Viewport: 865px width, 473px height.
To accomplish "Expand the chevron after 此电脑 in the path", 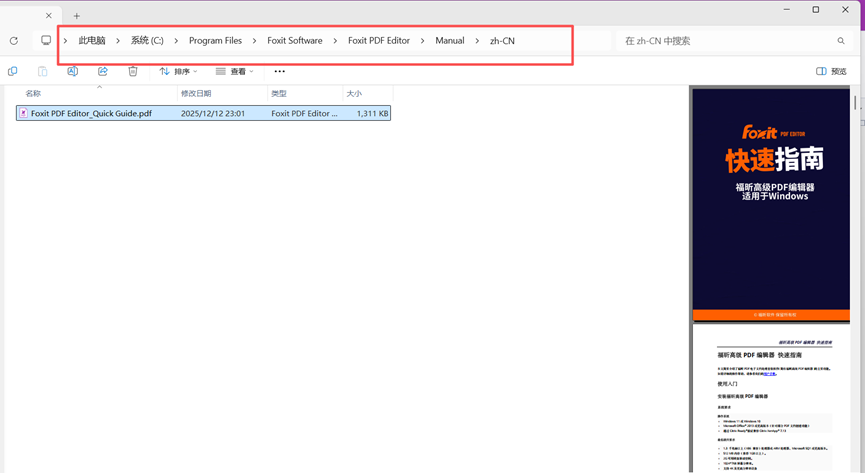I will coord(118,41).
